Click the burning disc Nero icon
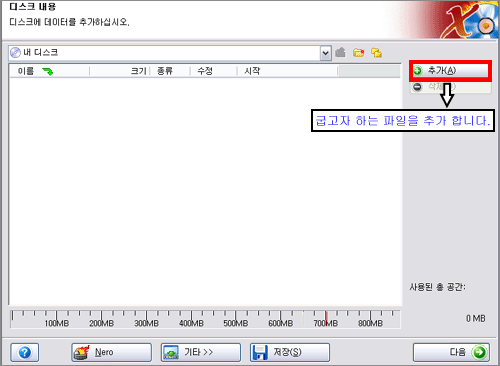The width and height of the screenshot is (500, 366). coord(82,352)
